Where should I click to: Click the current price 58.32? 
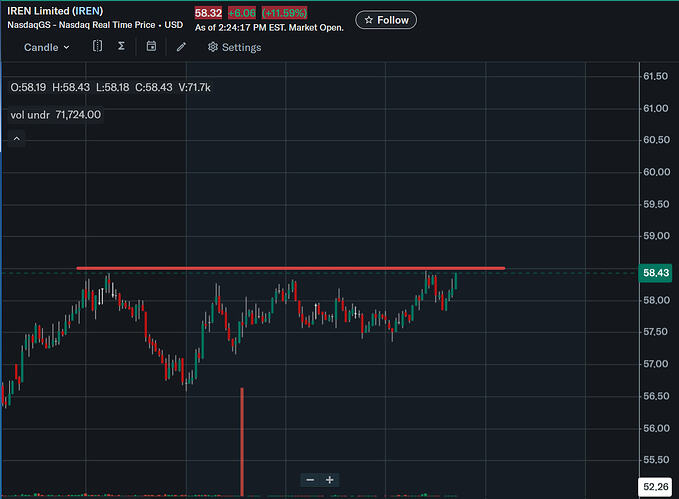point(208,13)
